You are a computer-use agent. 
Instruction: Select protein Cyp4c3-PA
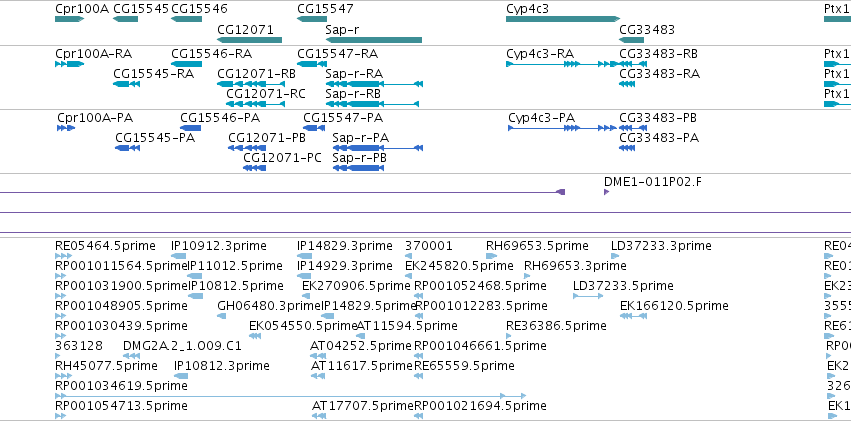click(562, 128)
